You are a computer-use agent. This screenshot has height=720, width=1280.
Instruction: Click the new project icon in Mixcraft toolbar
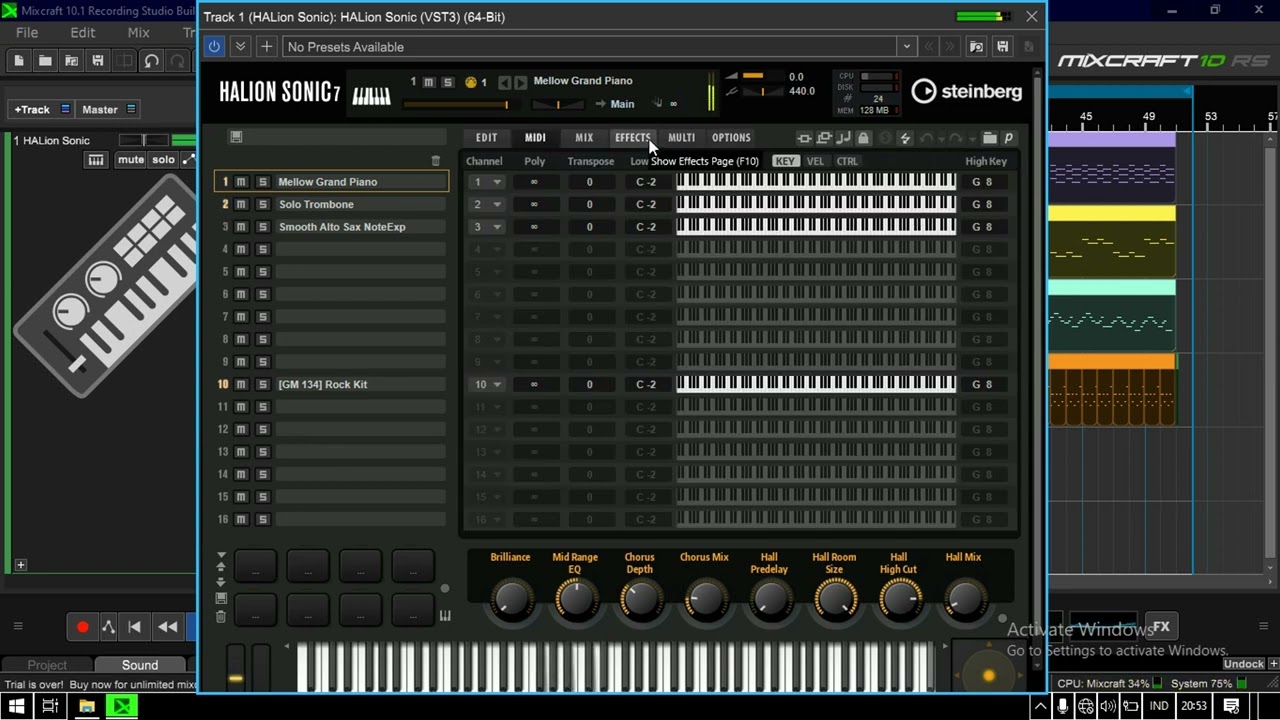point(19,61)
